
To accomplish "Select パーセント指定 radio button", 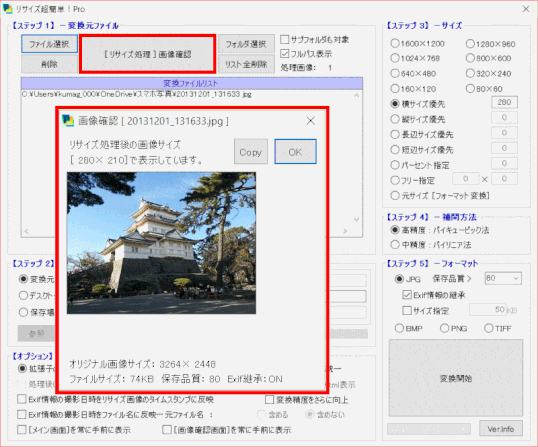I will click(395, 165).
